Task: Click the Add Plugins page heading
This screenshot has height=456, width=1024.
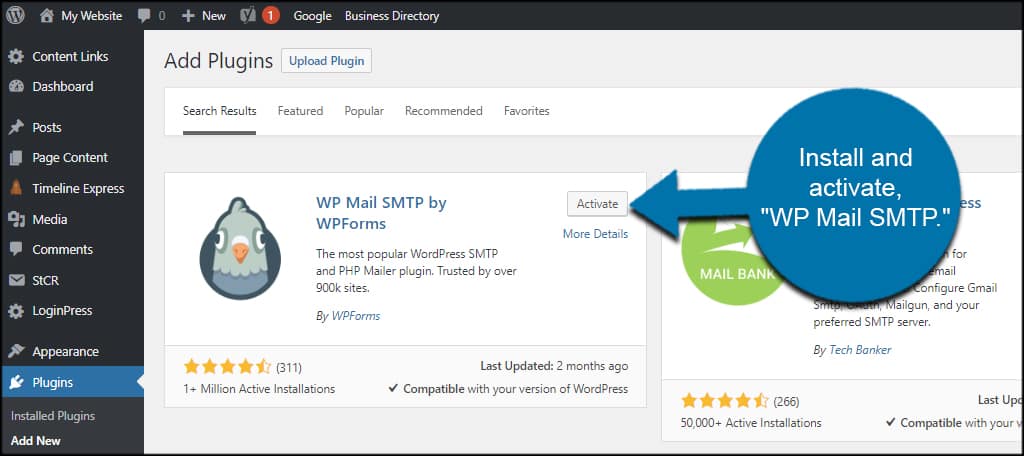Action: click(219, 61)
